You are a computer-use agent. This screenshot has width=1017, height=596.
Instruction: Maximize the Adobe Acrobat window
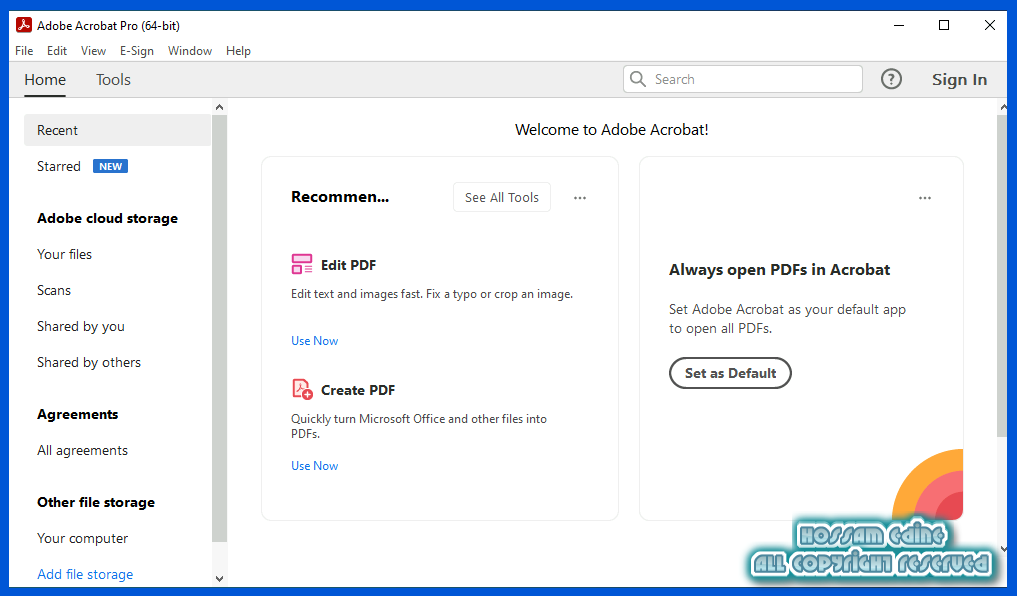pos(944,25)
